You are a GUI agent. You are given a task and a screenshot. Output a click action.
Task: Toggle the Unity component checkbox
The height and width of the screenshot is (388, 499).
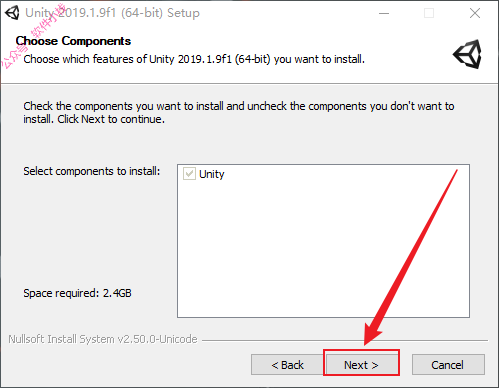[189, 174]
